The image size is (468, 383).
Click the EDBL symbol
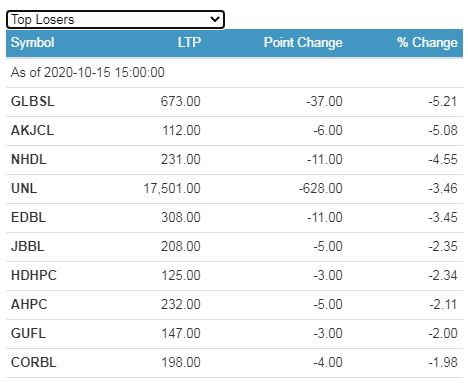[28, 217]
